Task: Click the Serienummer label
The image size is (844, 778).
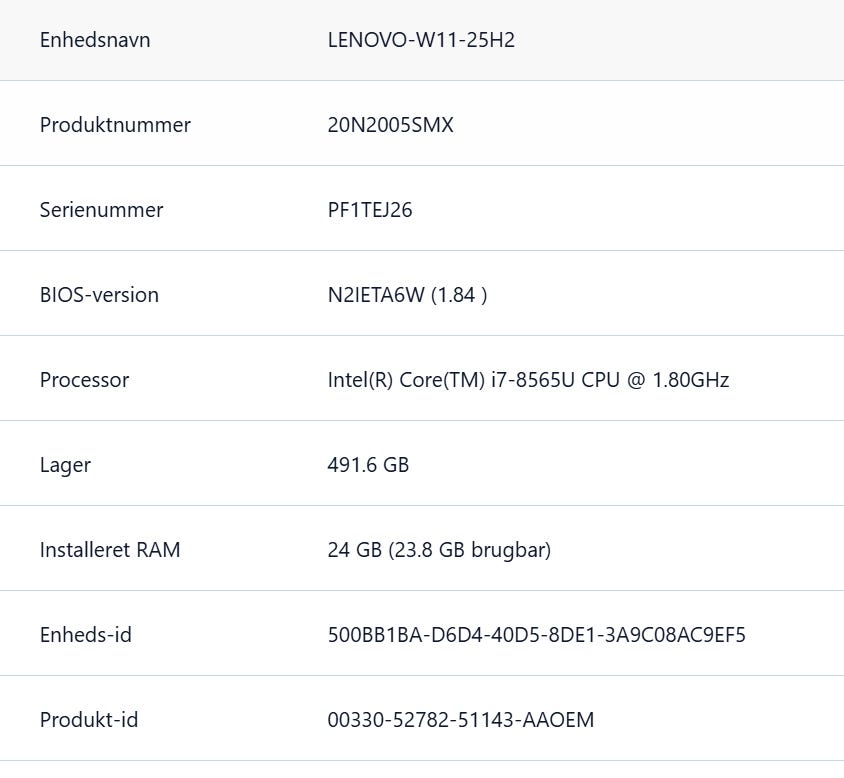Action: click(101, 210)
